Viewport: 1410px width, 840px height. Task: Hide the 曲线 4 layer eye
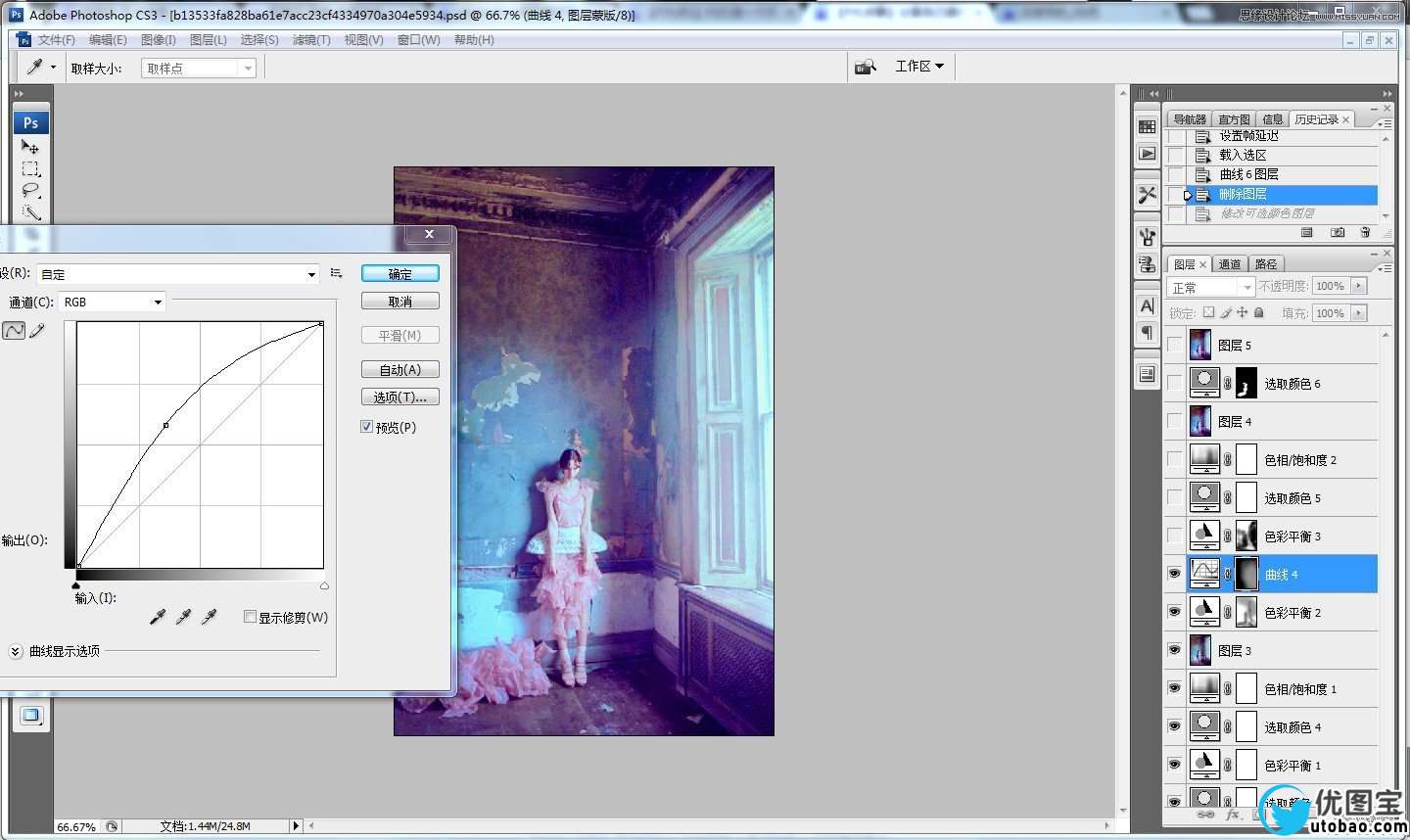click(1175, 574)
